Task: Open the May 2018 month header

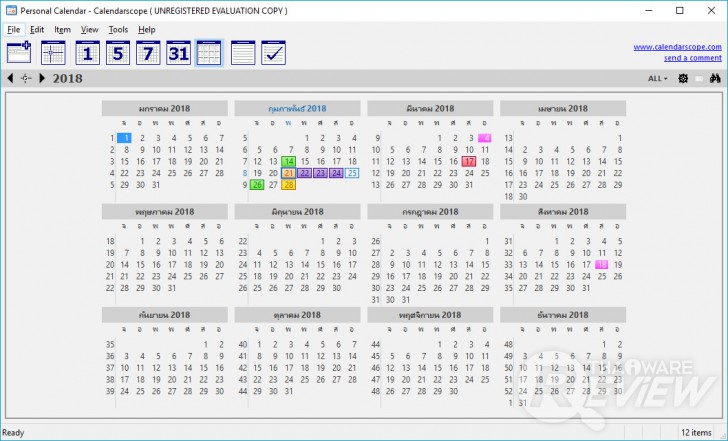Action: point(165,212)
